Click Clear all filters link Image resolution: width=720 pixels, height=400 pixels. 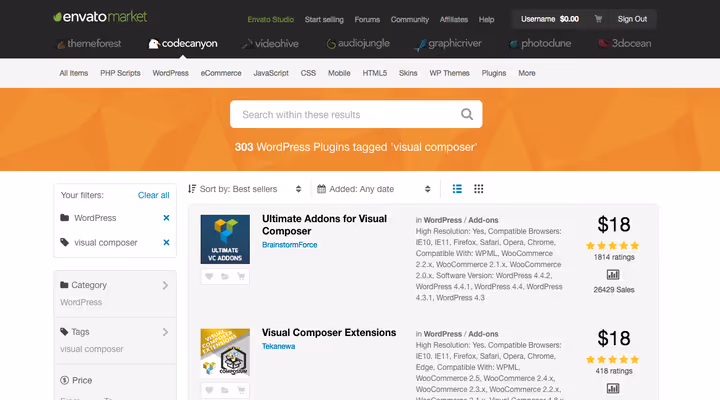tap(153, 195)
